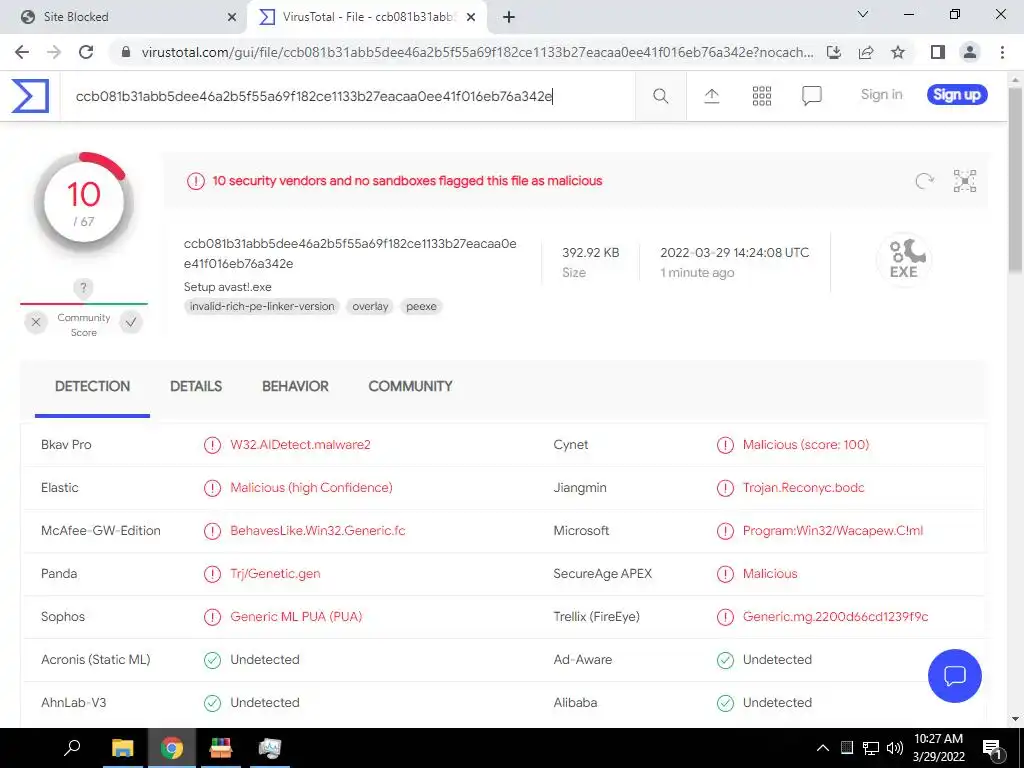
Task: Share this page via address bar icon
Action: pos(866,52)
